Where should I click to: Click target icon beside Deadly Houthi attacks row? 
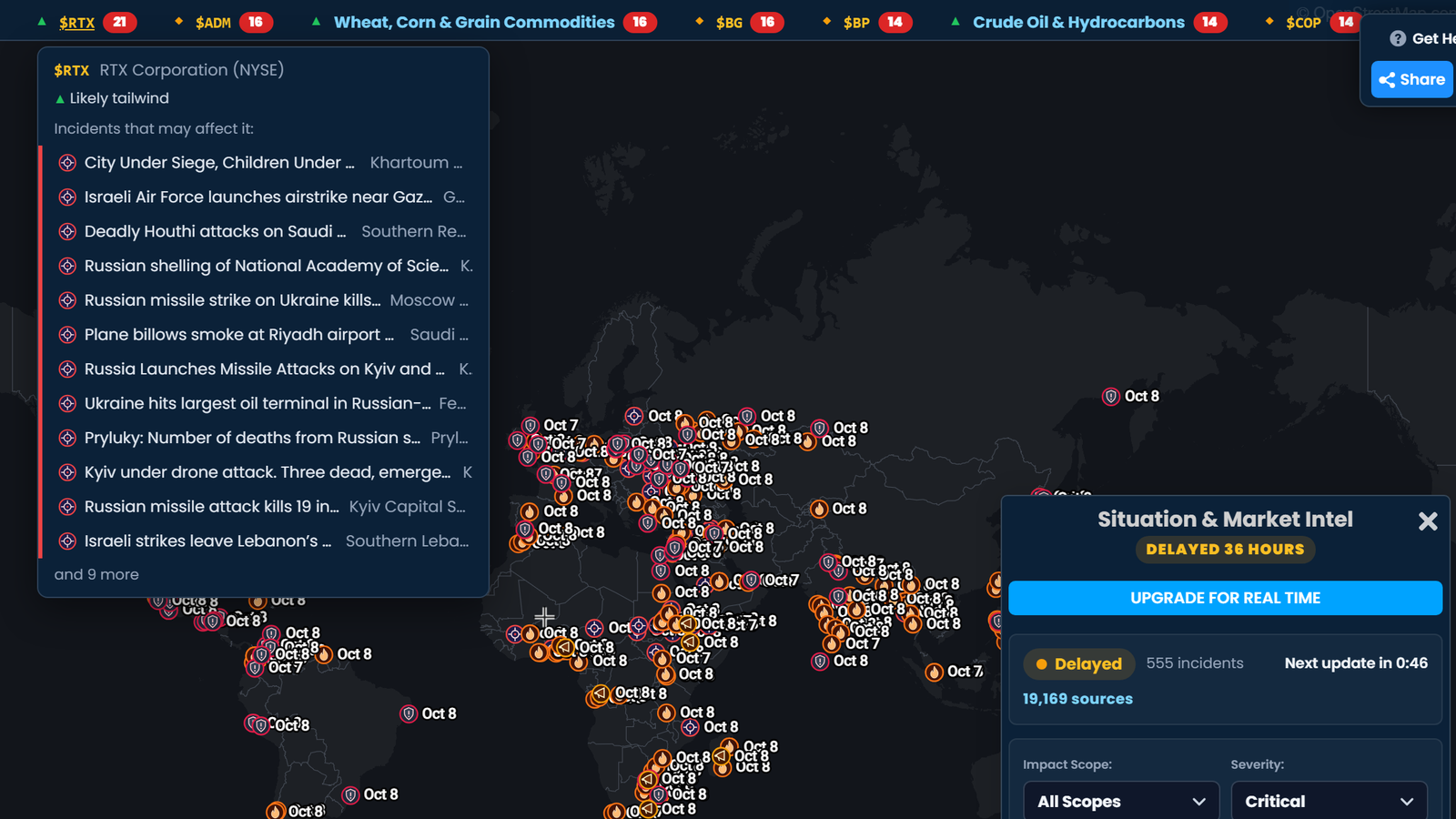(67, 232)
